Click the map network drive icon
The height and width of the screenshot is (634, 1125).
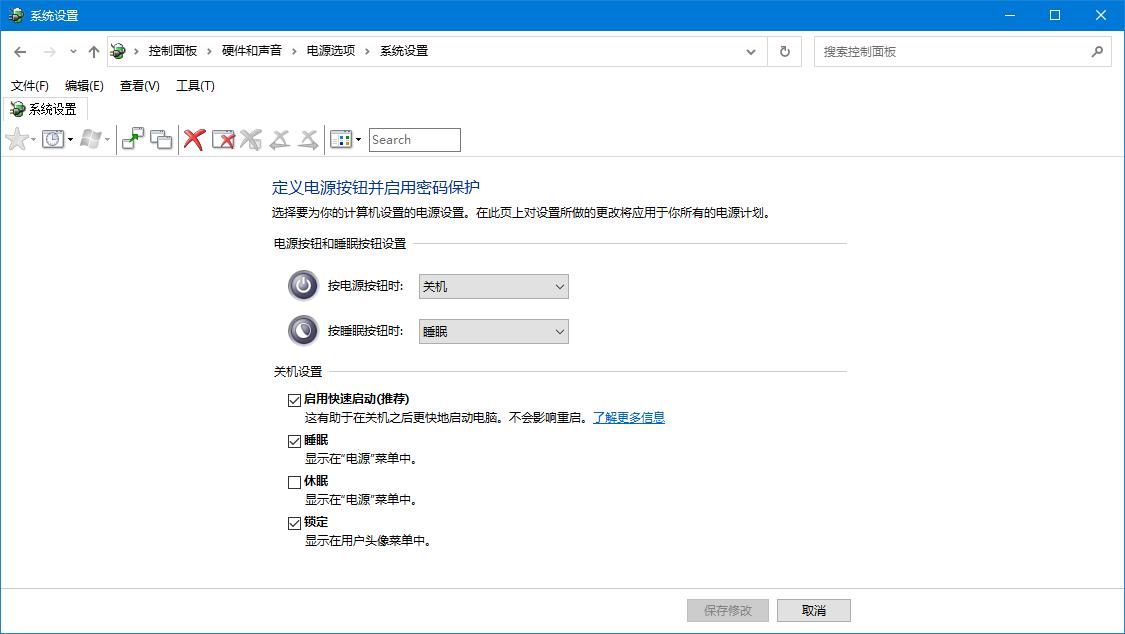132,139
